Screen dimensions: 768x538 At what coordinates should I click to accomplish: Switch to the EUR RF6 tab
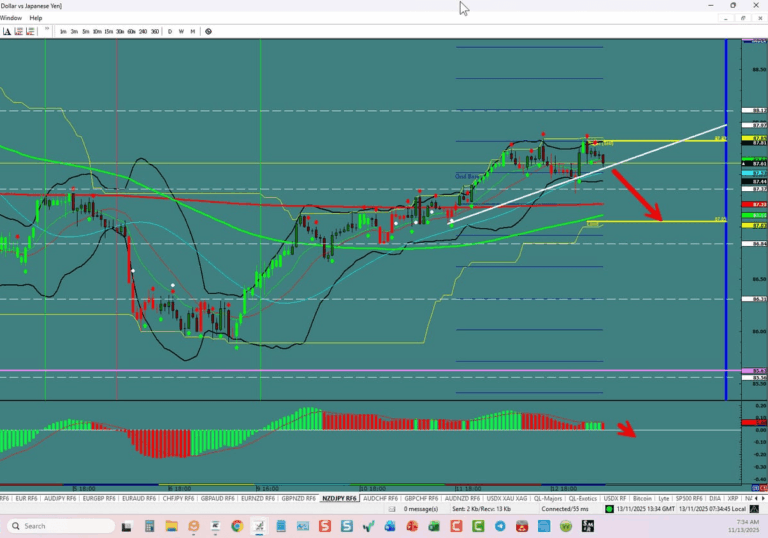[26, 498]
